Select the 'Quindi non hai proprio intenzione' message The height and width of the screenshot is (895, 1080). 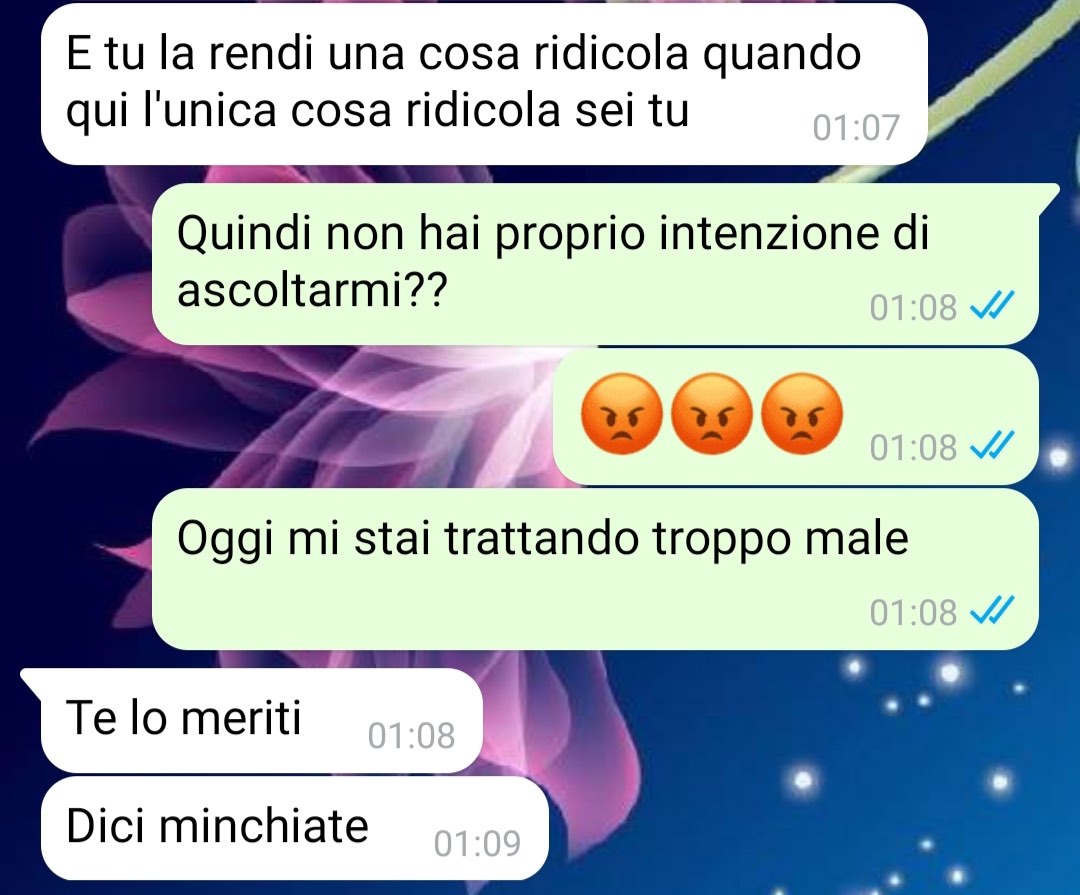(x=595, y=264)
